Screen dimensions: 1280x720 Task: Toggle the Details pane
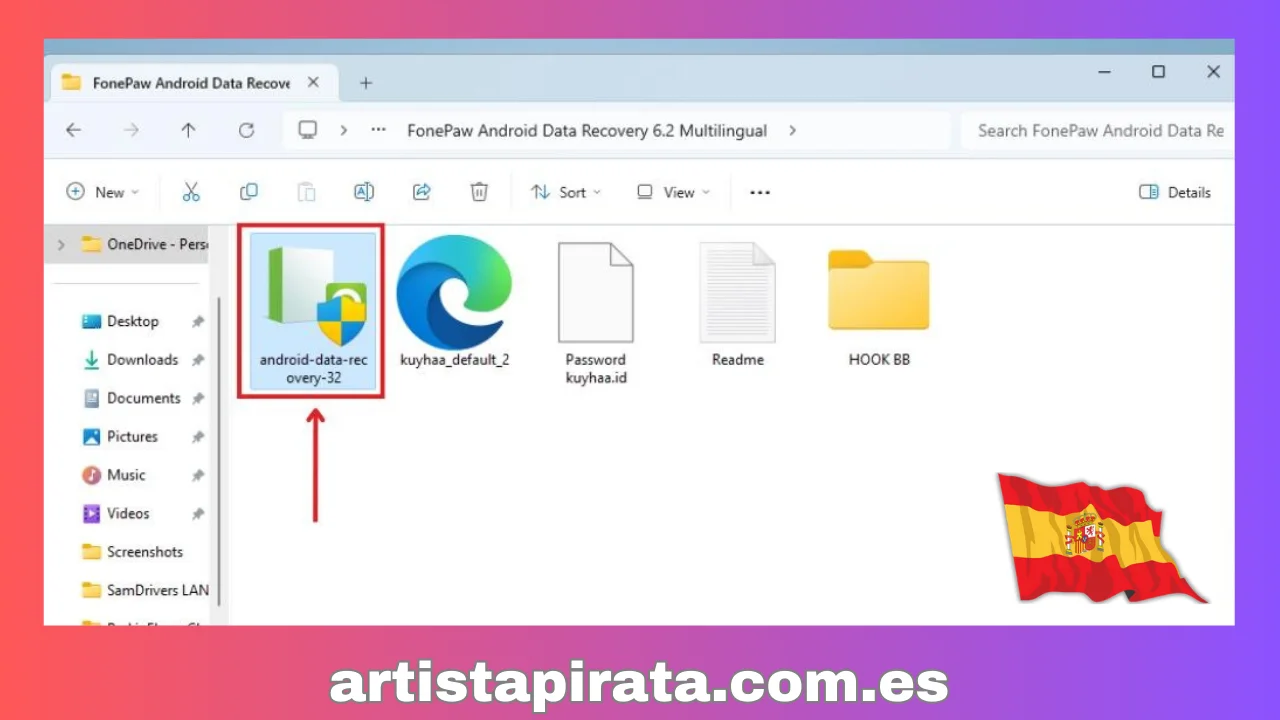coord(1175,192)
